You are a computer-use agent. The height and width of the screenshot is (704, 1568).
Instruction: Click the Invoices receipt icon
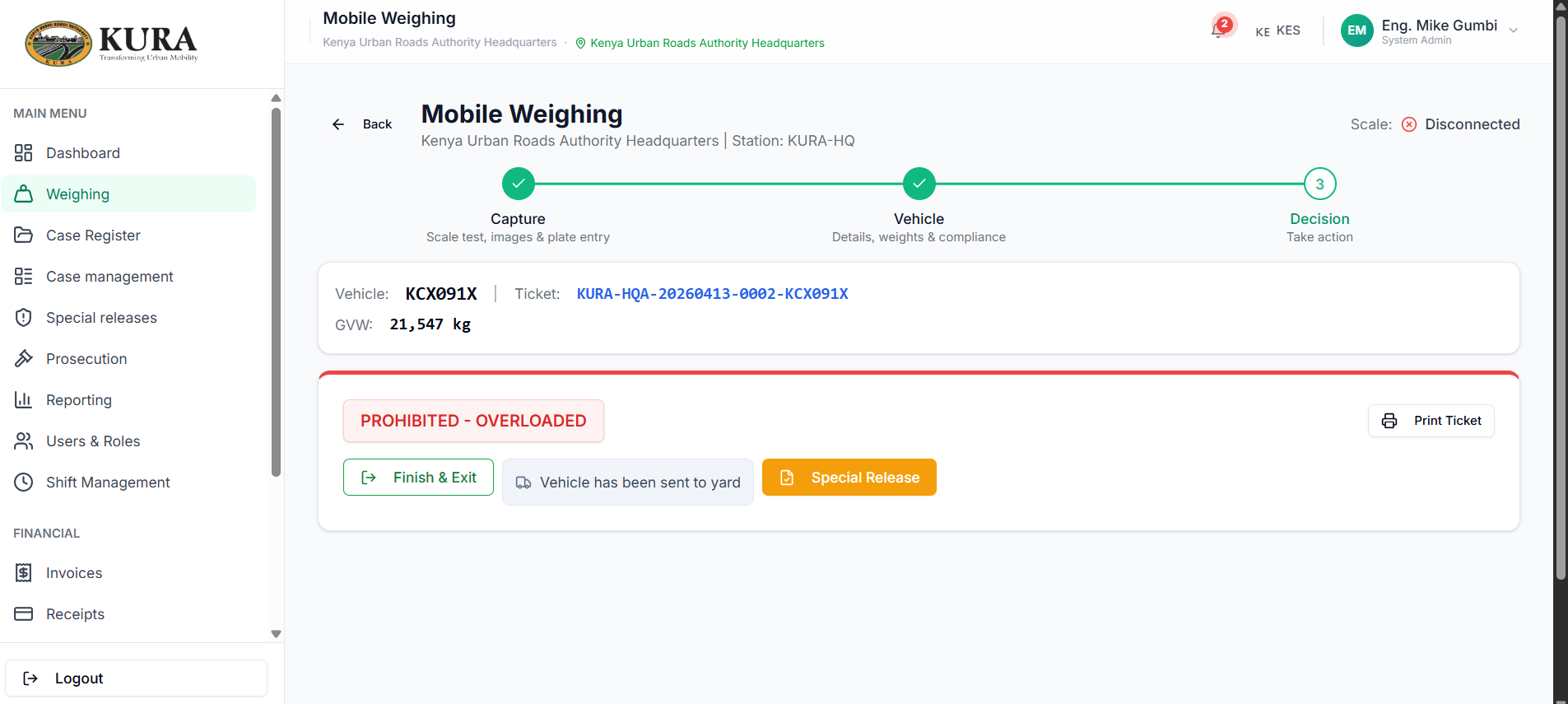pos(23,573)
